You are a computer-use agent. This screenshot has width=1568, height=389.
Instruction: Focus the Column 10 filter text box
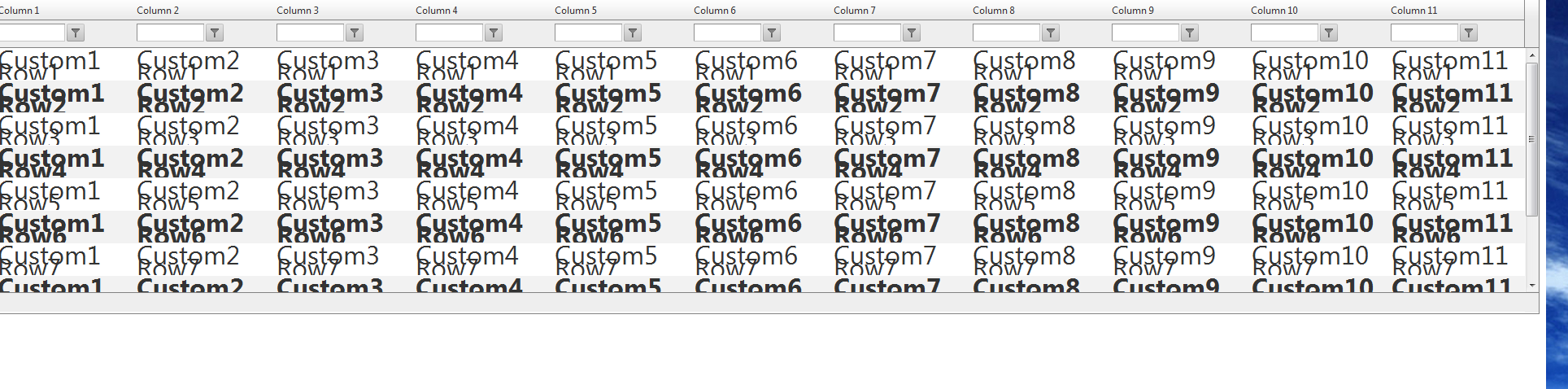pos(1284,33)
